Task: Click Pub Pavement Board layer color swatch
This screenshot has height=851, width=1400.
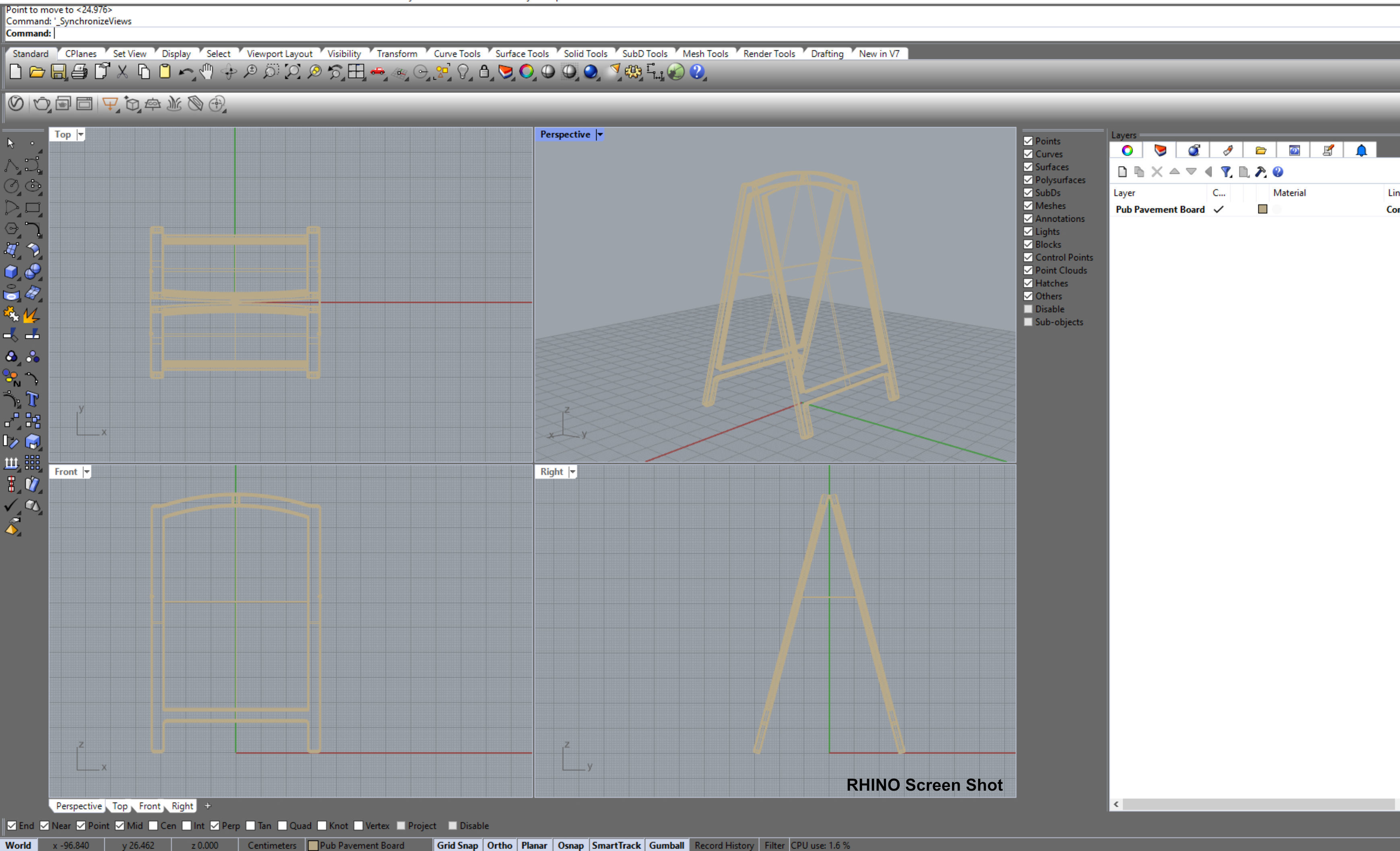Action: coord(1262,210)
